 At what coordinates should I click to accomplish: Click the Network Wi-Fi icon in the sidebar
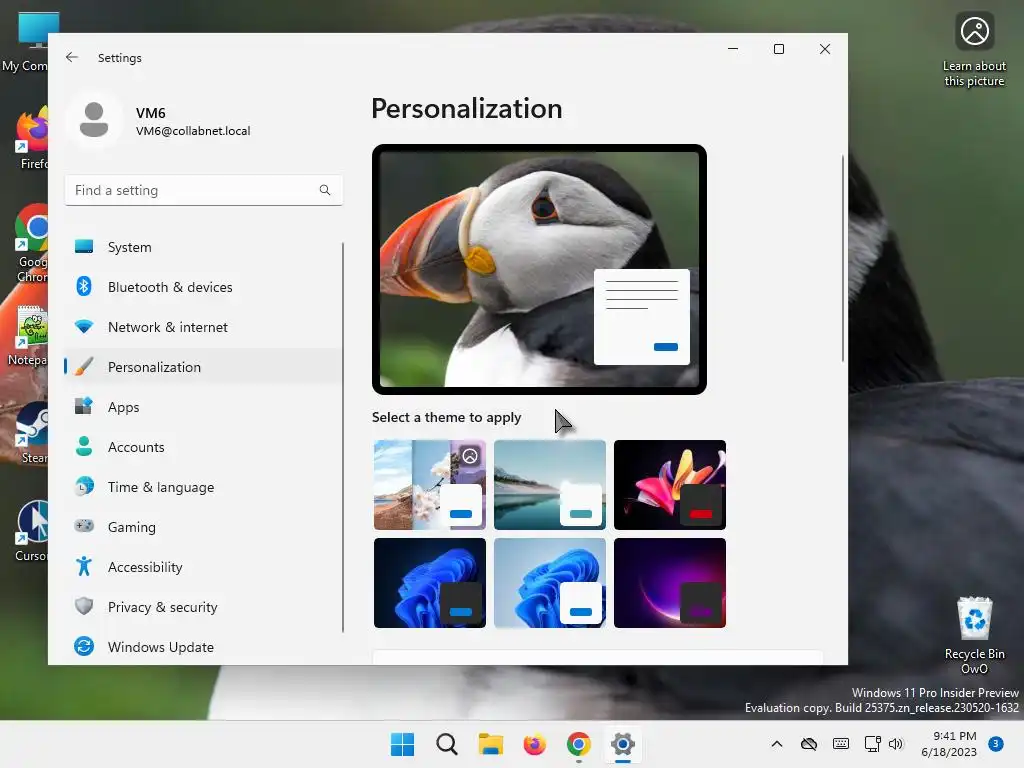click(84, 327)
